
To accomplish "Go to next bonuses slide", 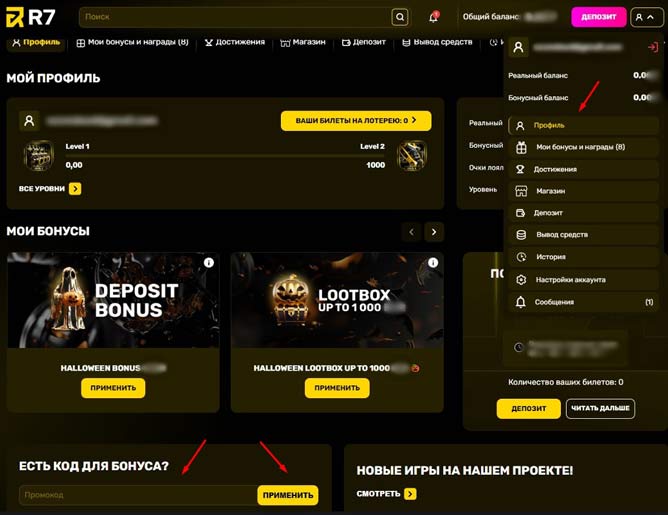I will coord(434,232).
